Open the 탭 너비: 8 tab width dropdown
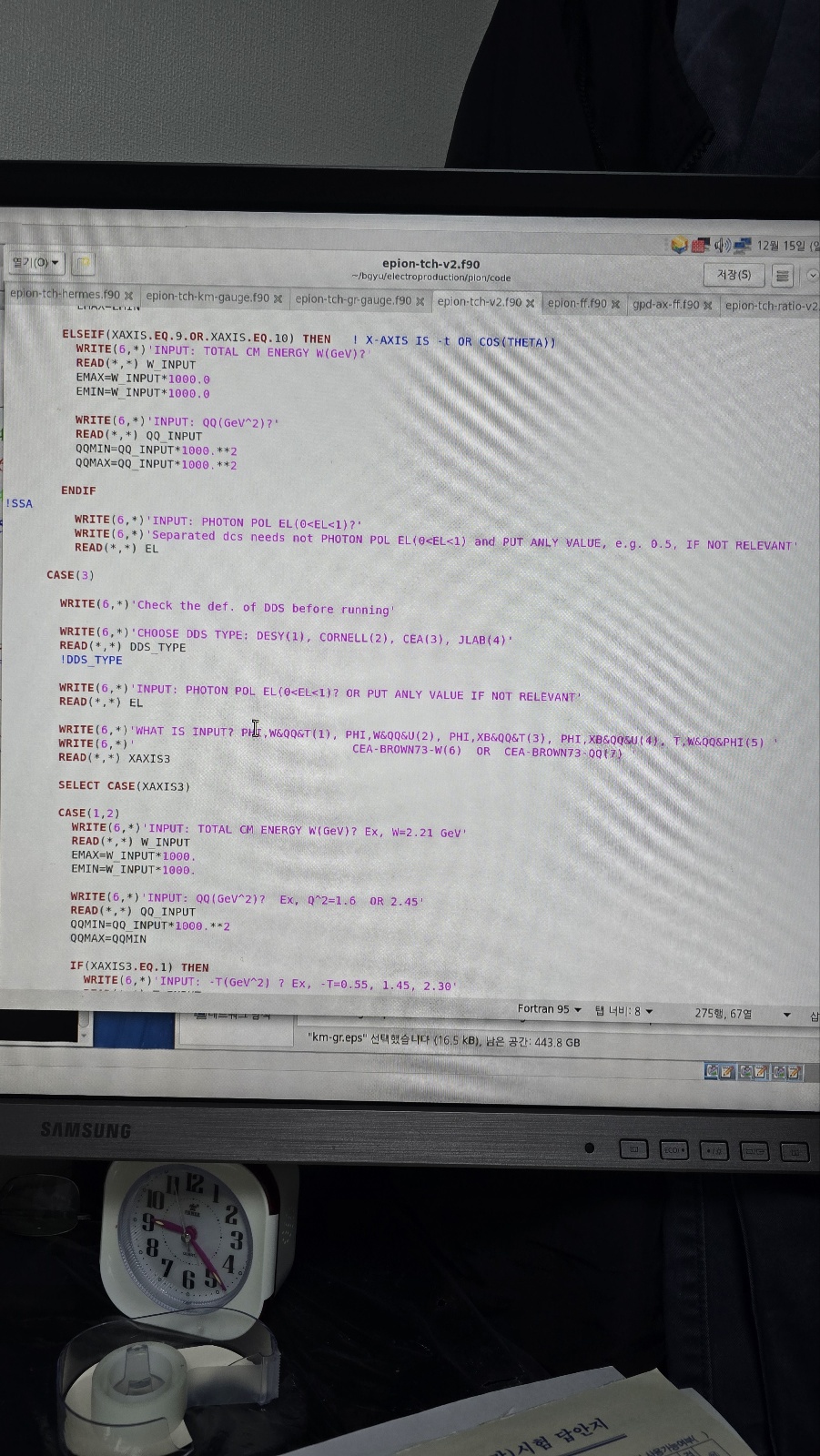The width and height of the screenshot is (820, 1456). point(624,1011)
